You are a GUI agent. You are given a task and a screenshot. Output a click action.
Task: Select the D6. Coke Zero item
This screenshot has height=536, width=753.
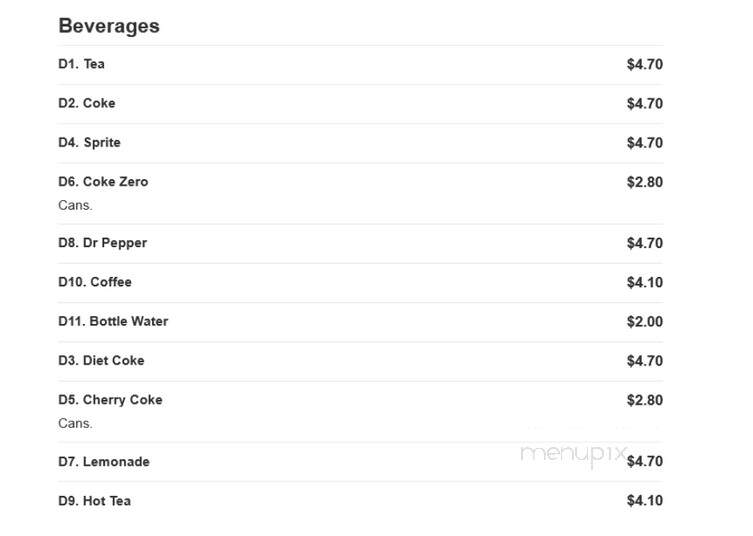(361, 194)
